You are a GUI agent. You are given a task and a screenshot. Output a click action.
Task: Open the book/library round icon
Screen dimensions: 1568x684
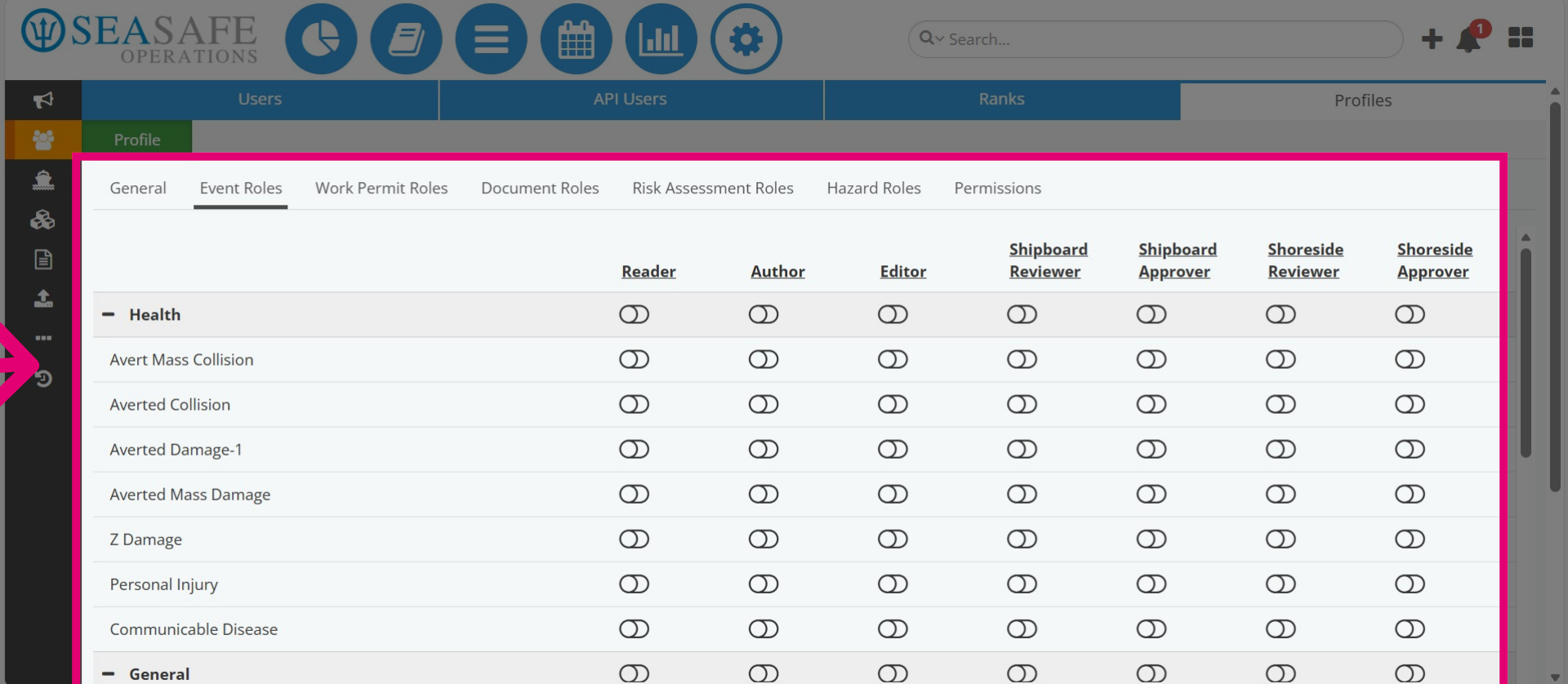coord(406,38)
